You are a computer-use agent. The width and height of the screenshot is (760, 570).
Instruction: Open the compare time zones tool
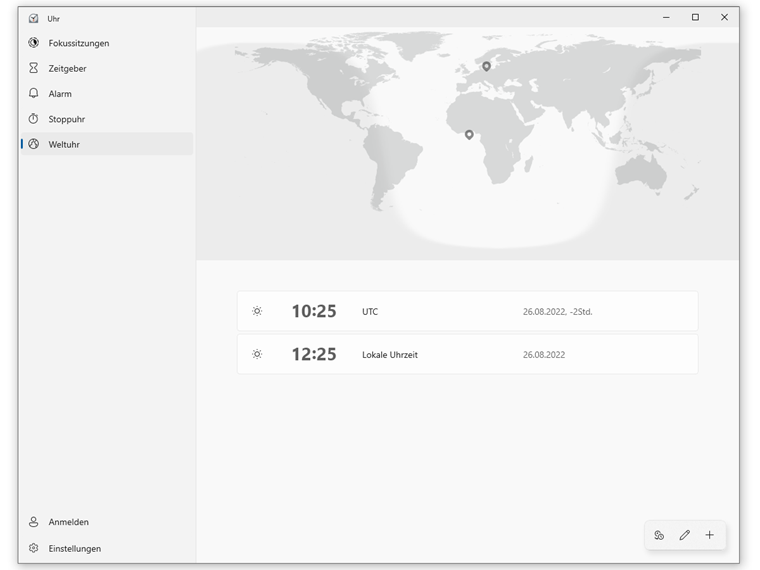[659, 535]
